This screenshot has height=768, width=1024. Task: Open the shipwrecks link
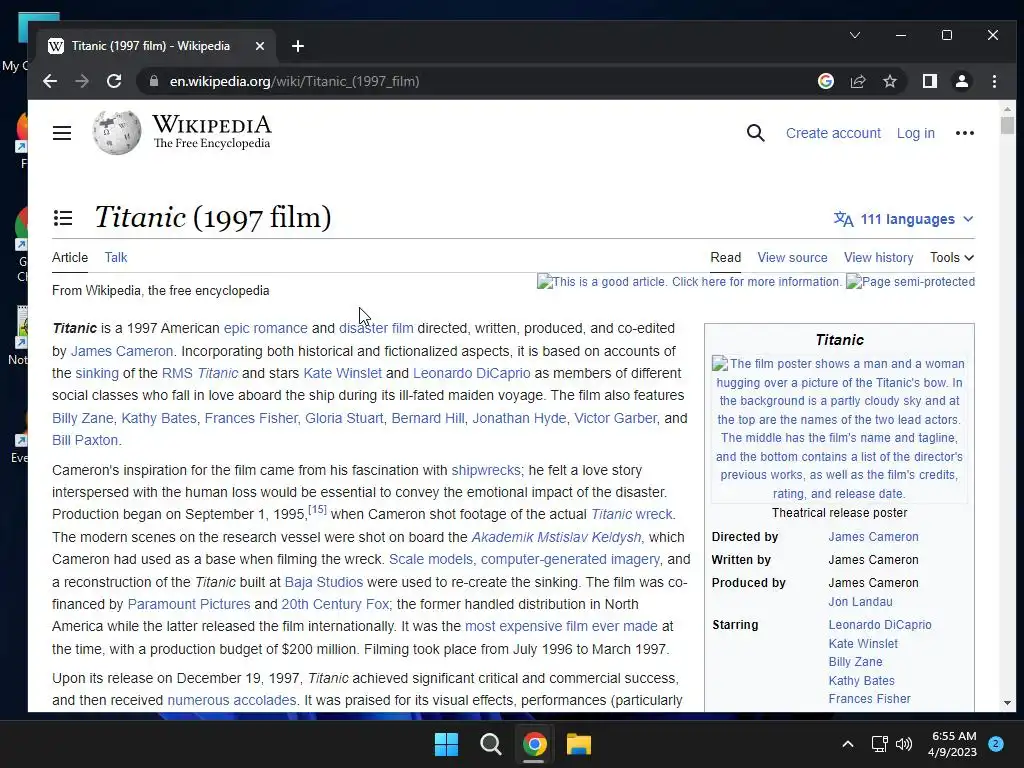[x=486, y=470]
